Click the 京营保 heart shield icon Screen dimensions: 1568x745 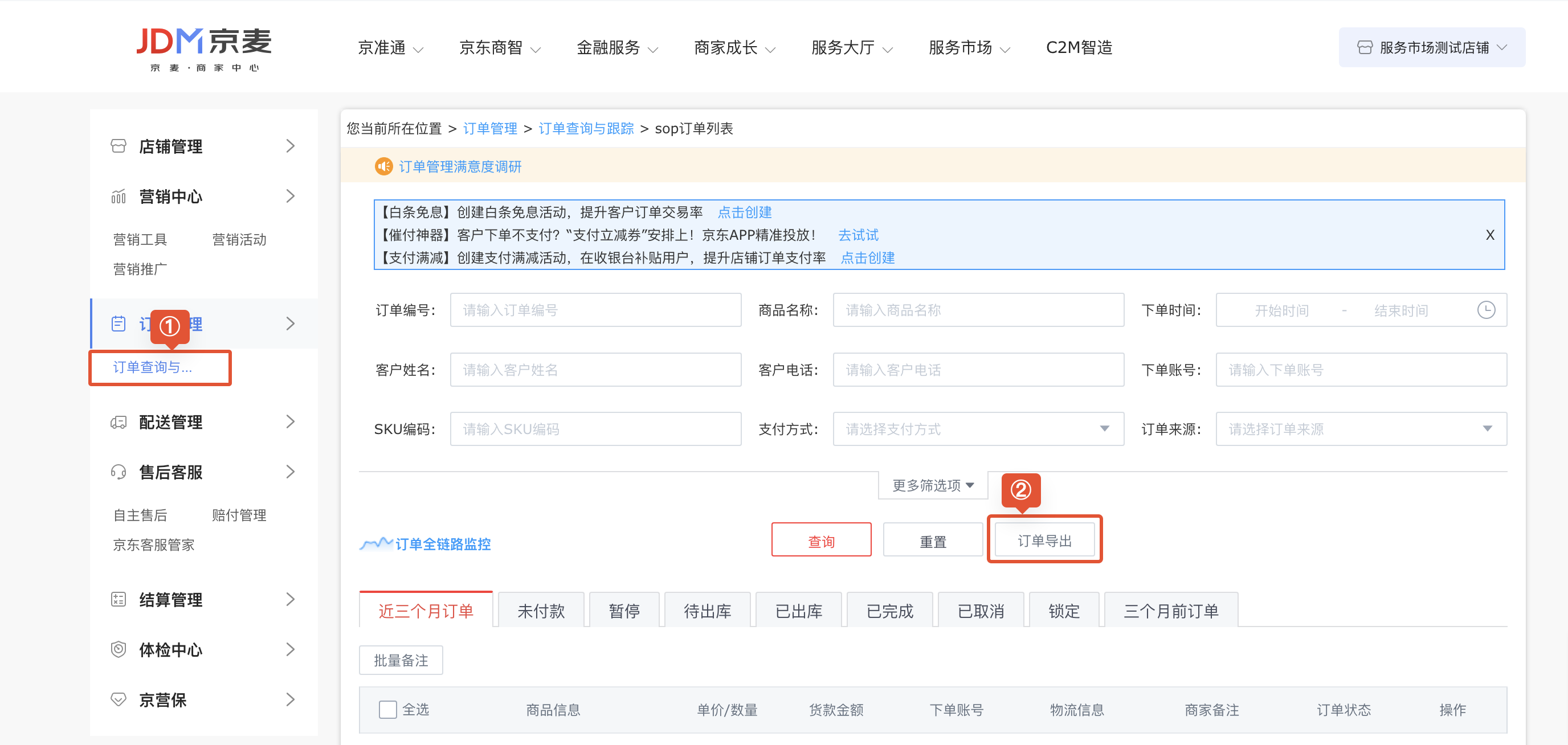[x=119, y=699]
